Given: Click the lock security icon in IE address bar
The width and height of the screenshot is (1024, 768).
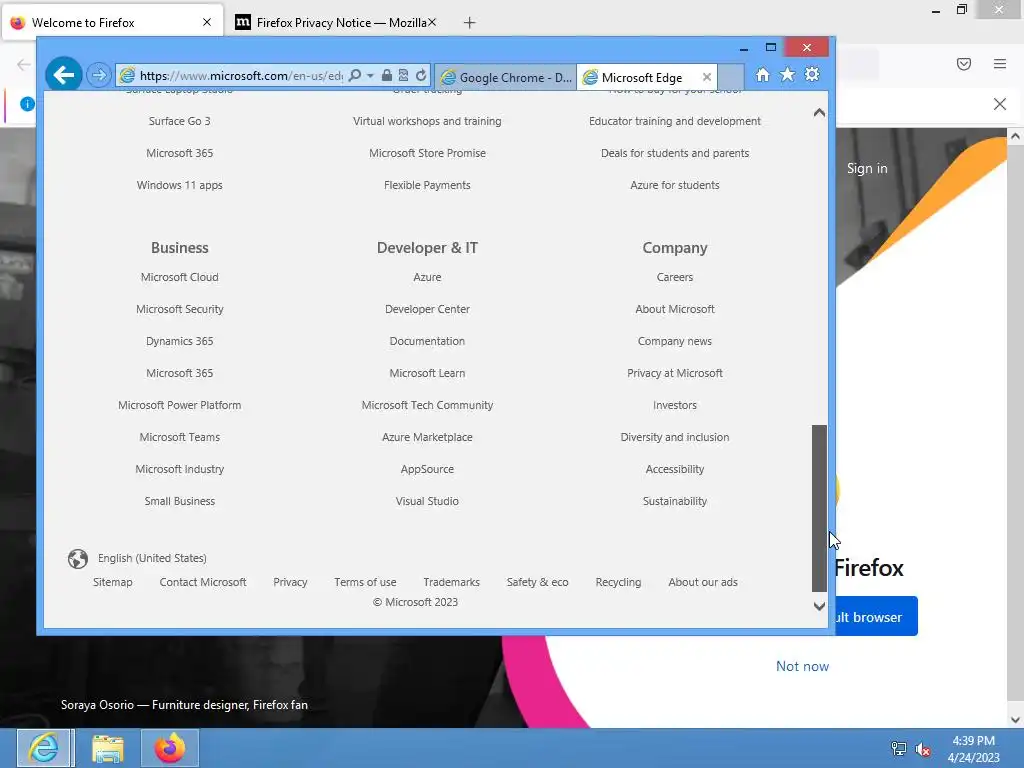Looking at the screenshot, I should [387, 75].
